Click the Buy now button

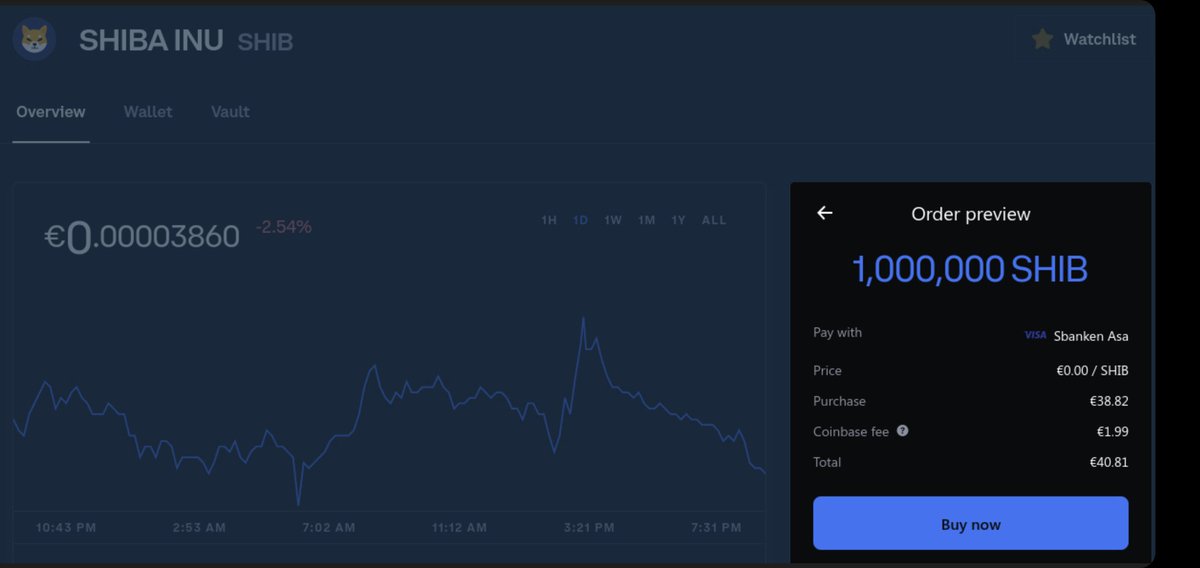(x=970, y=523)
